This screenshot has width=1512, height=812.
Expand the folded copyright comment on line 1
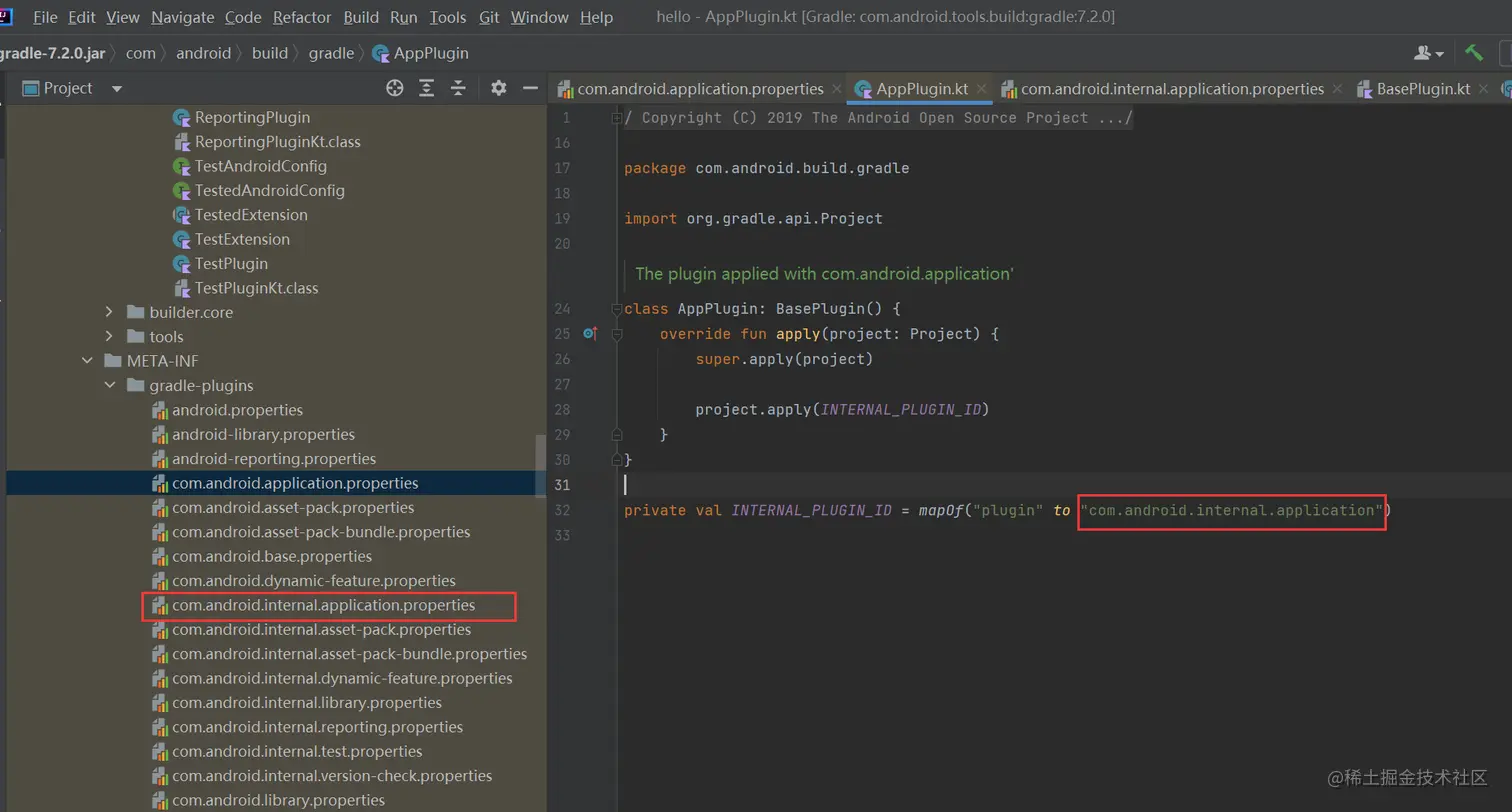pyautogui.click(x=617, y=118)
